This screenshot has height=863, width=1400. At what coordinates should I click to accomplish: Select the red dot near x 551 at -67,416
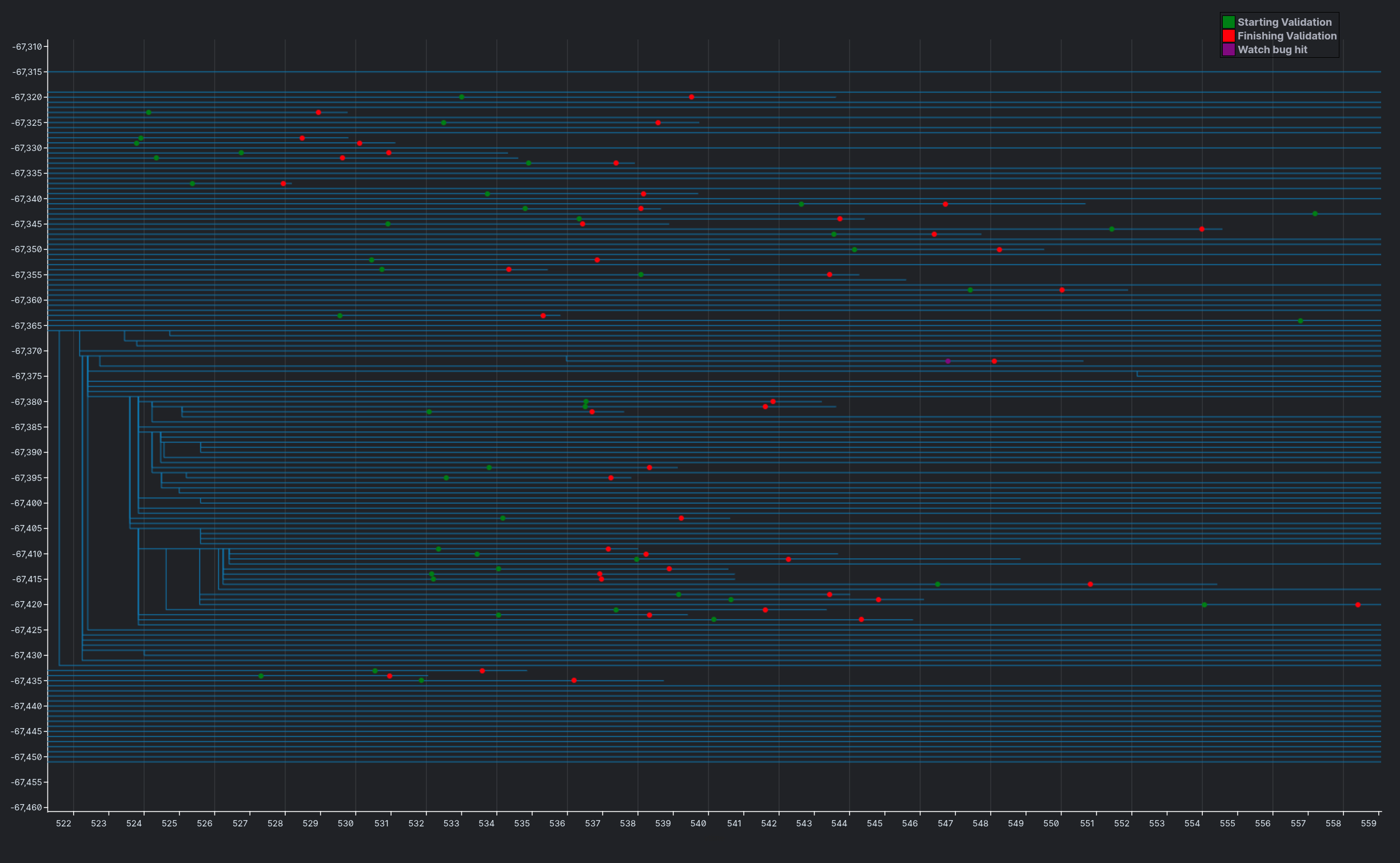tap(1090, 584)
